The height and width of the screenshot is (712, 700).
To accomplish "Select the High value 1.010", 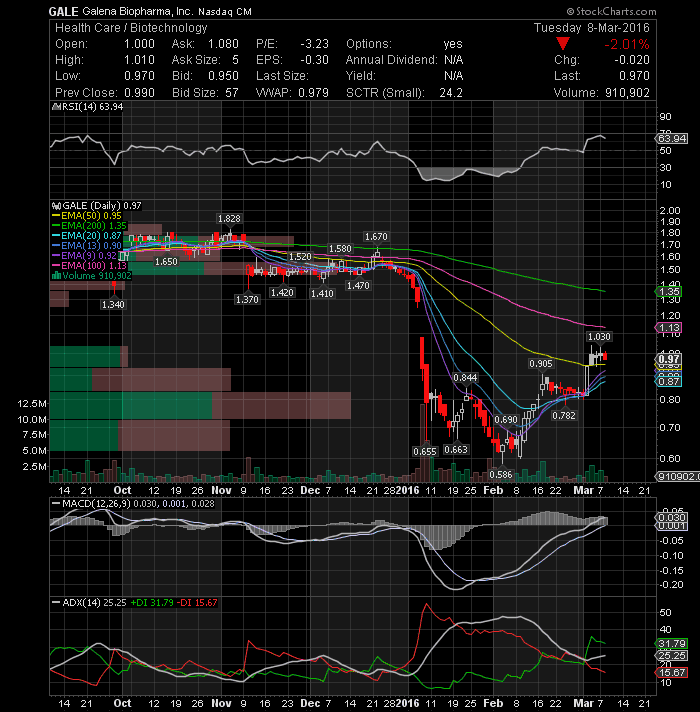I will (139, 60).
